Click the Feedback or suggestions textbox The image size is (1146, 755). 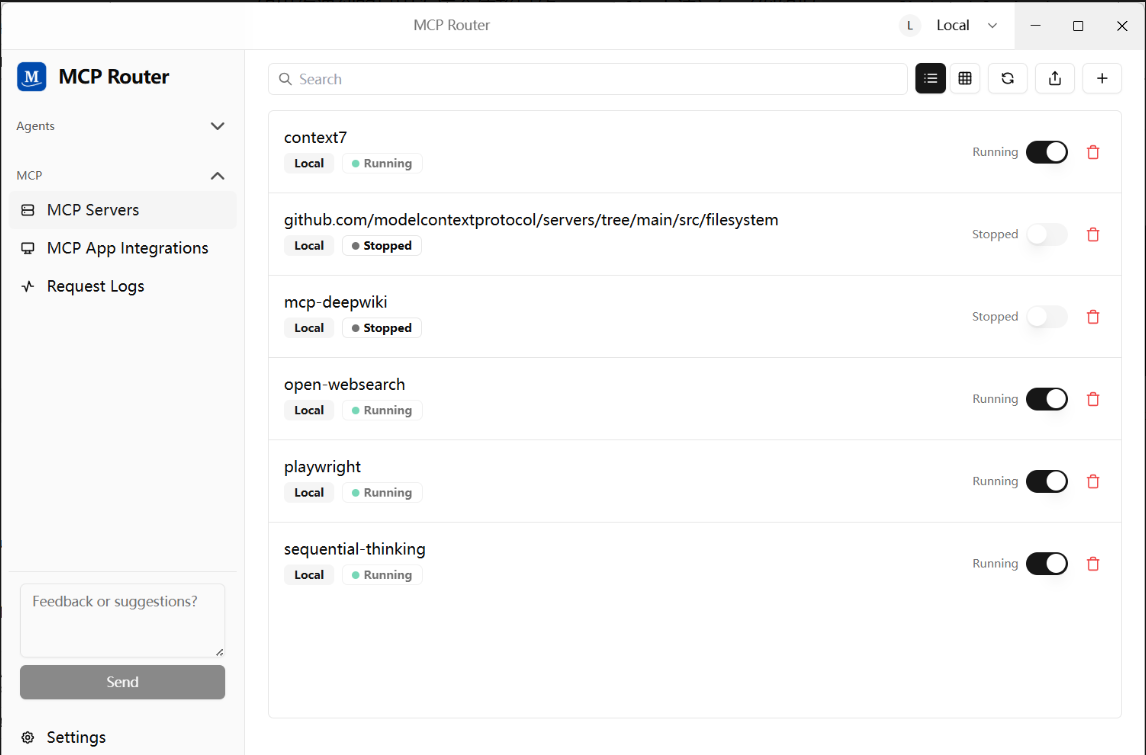[x=123, y=621]
